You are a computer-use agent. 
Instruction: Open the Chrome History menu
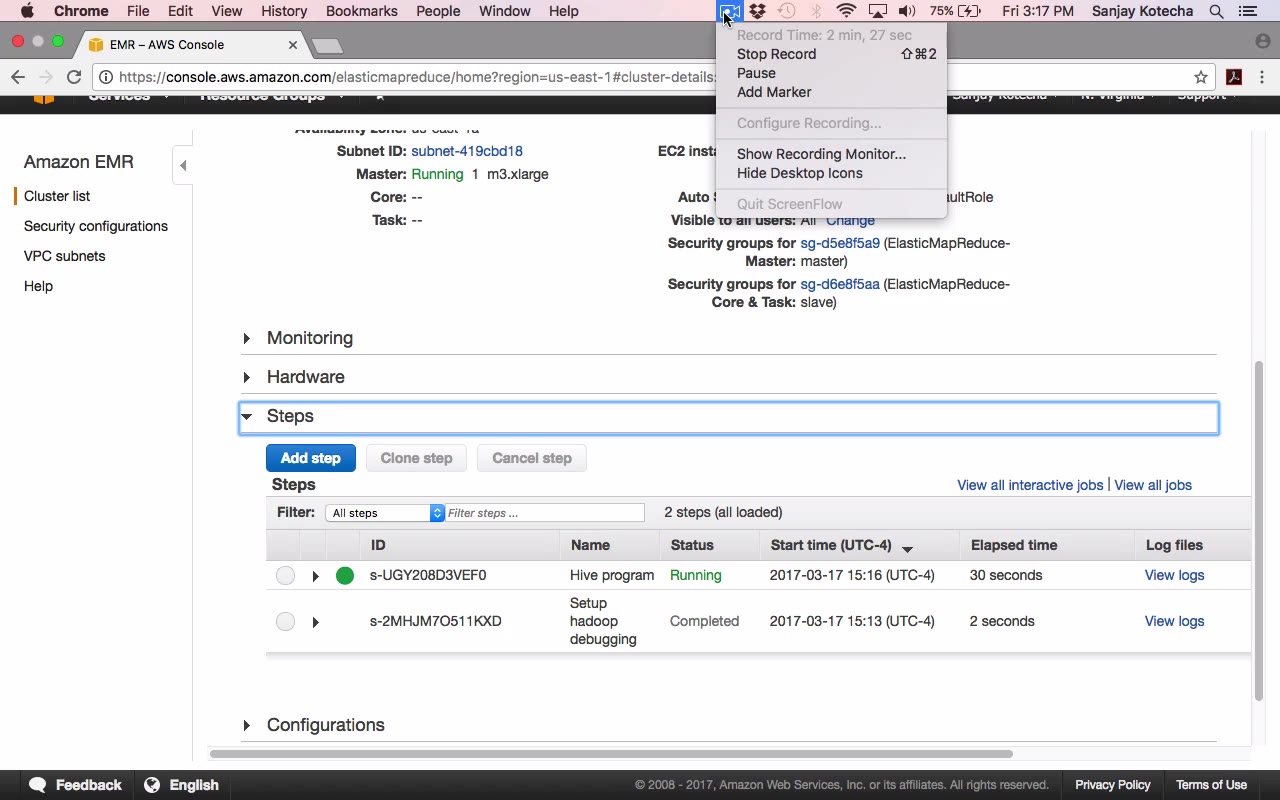(284, 11)
